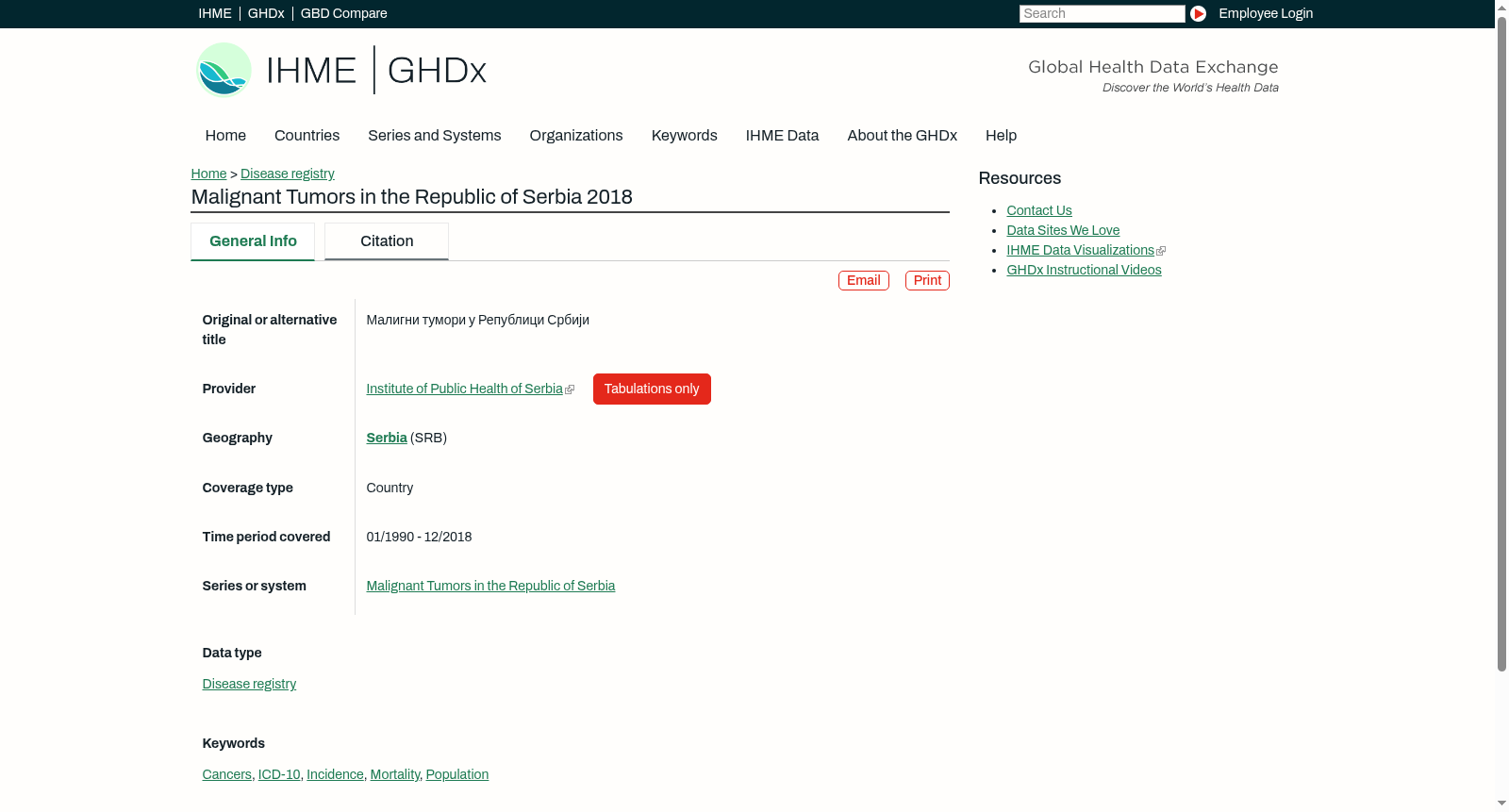
Task: Open IHME Data Visualizations link
Action: (x=1080, y=250)
